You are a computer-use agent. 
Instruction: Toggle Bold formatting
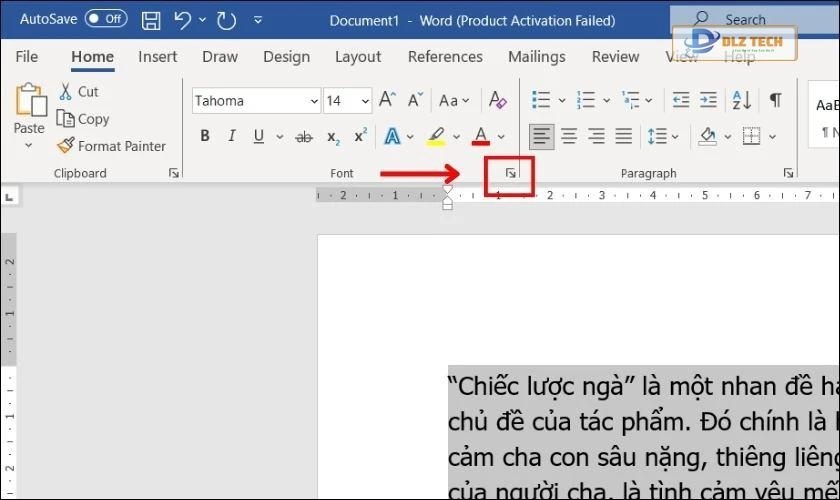pos(205,136)
